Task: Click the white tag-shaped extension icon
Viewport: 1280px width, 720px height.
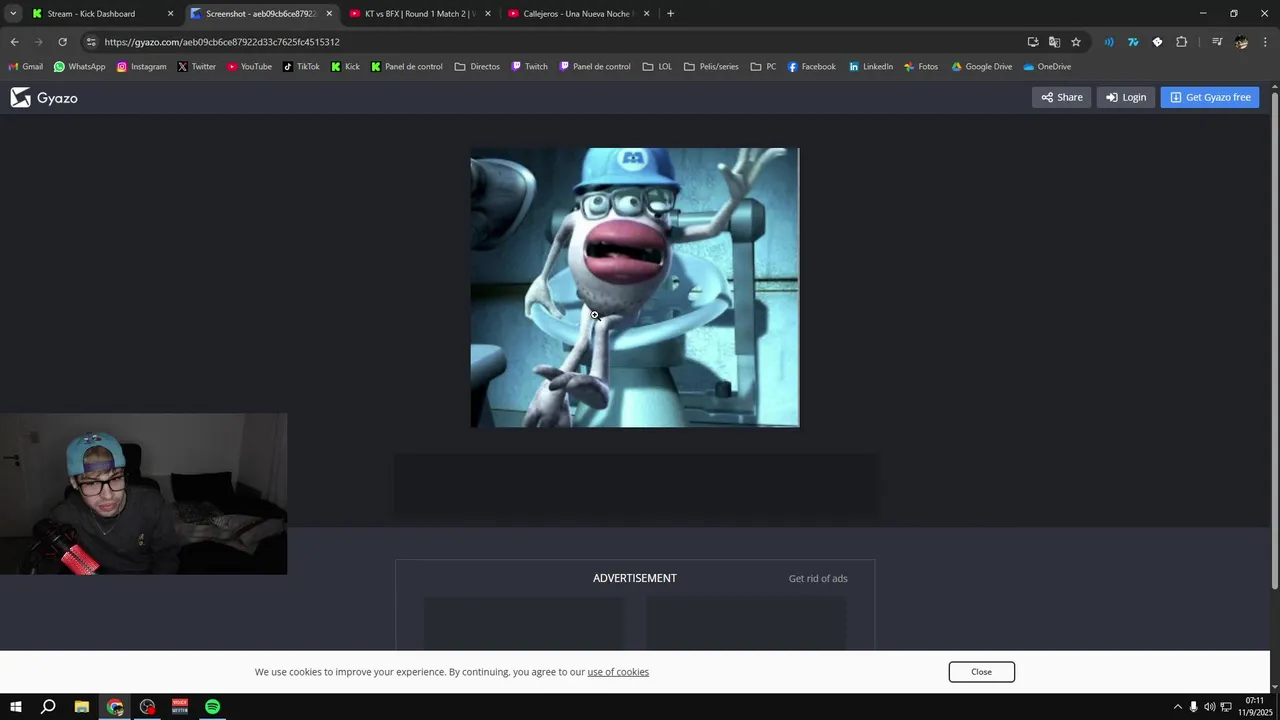Action: 1157,42
